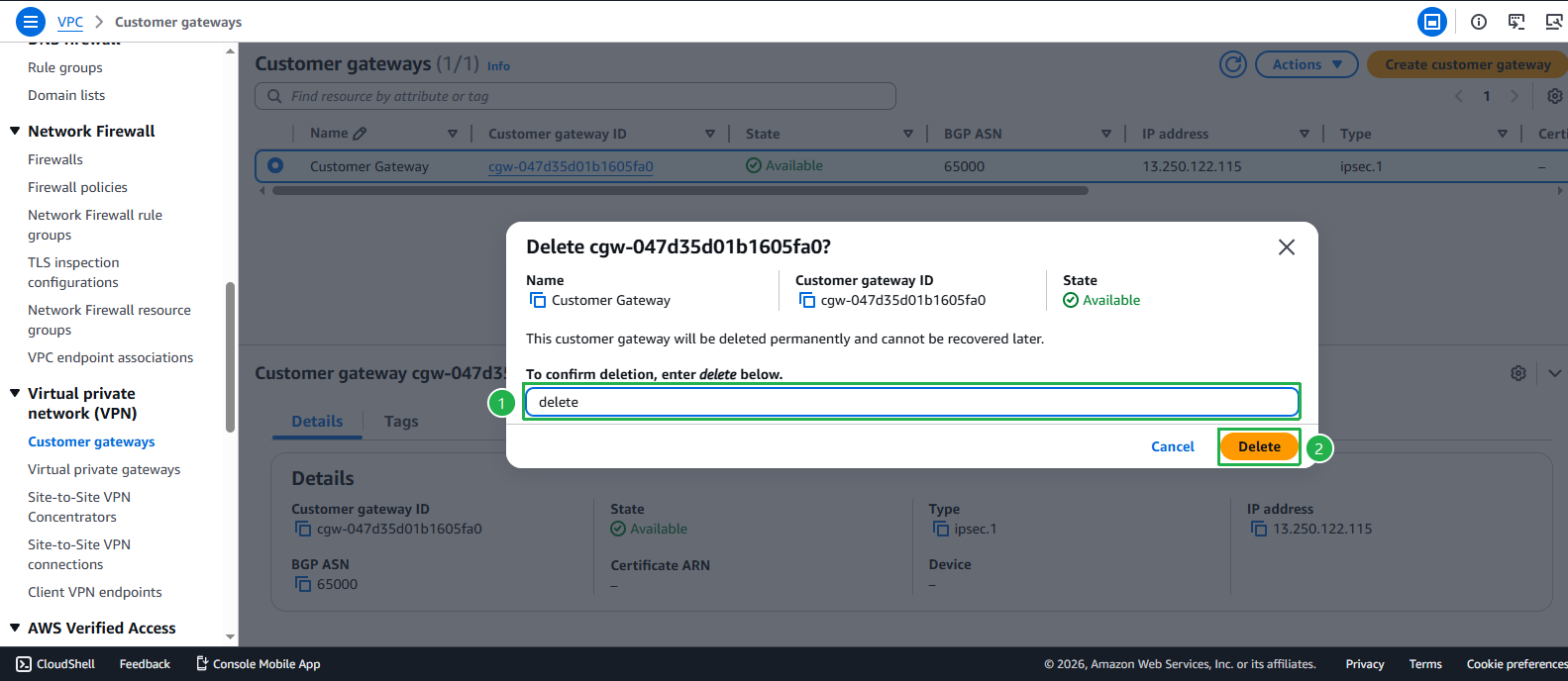Copy IP address 13.250.122.115 in Details
Screen dimensions: 1568x681
1259,529
